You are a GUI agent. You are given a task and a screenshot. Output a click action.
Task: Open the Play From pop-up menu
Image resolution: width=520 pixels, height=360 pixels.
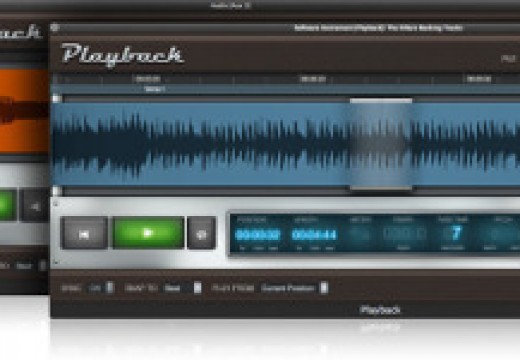pos(295,288)
